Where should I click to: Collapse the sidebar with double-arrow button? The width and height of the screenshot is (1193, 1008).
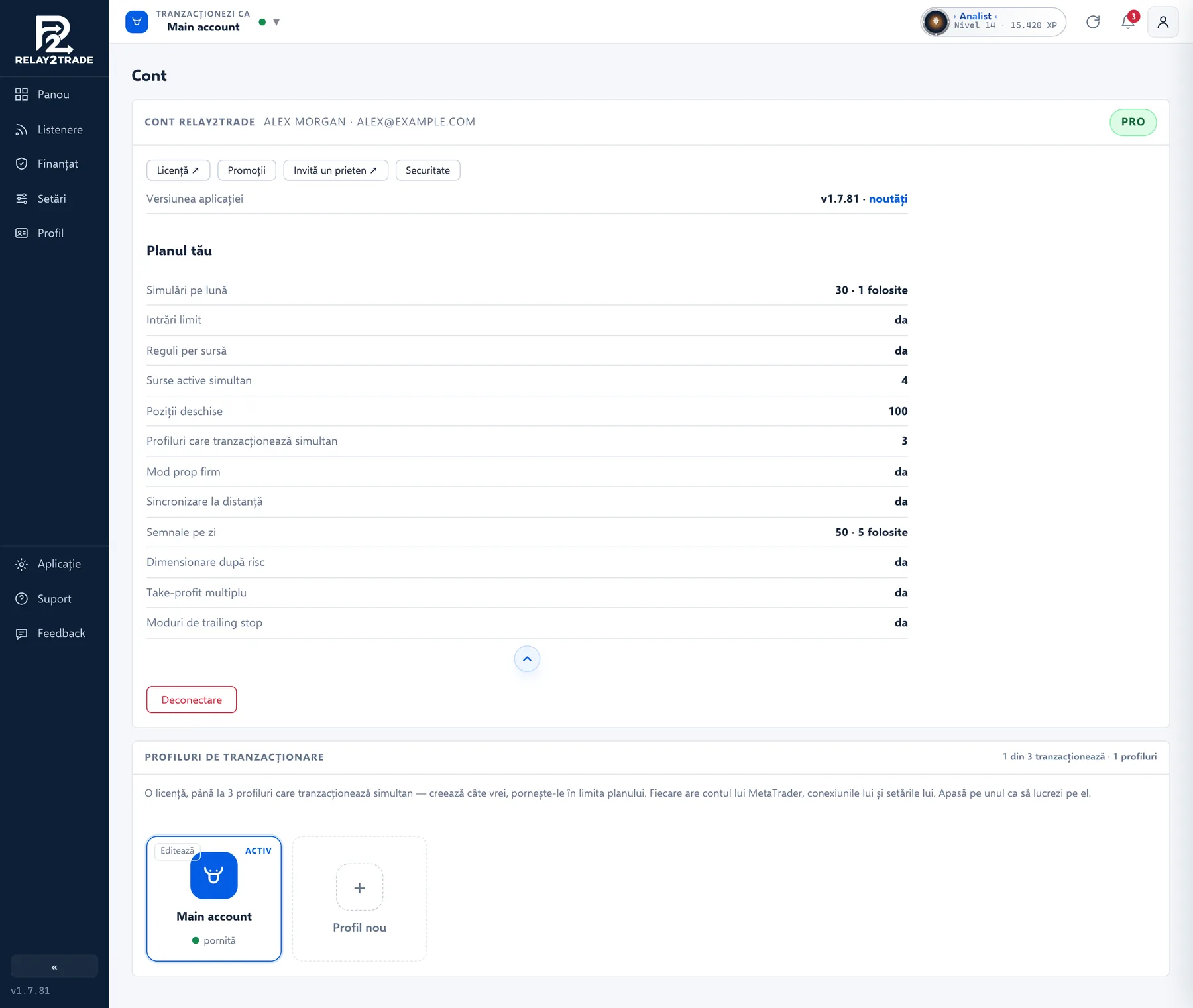[x=54, y=966]
